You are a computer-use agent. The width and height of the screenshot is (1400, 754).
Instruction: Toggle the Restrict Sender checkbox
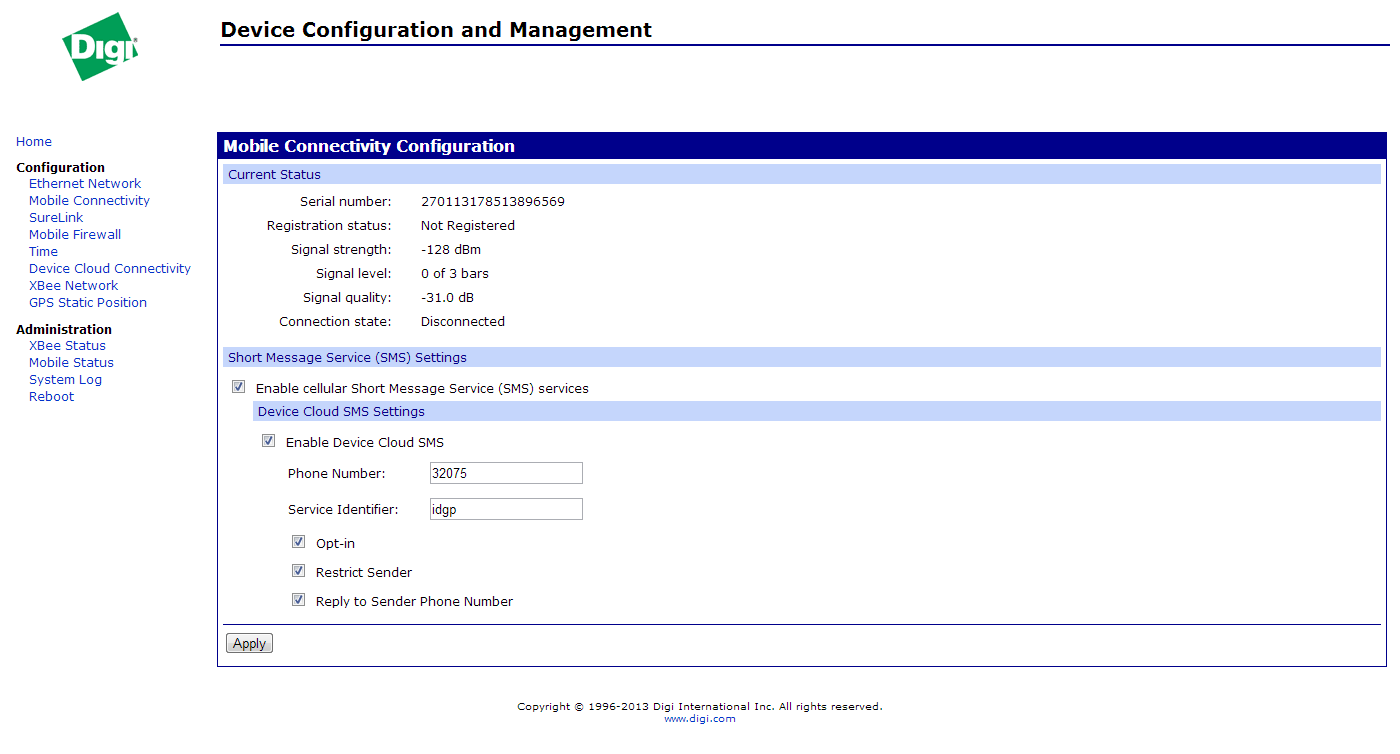click(298, 571)
